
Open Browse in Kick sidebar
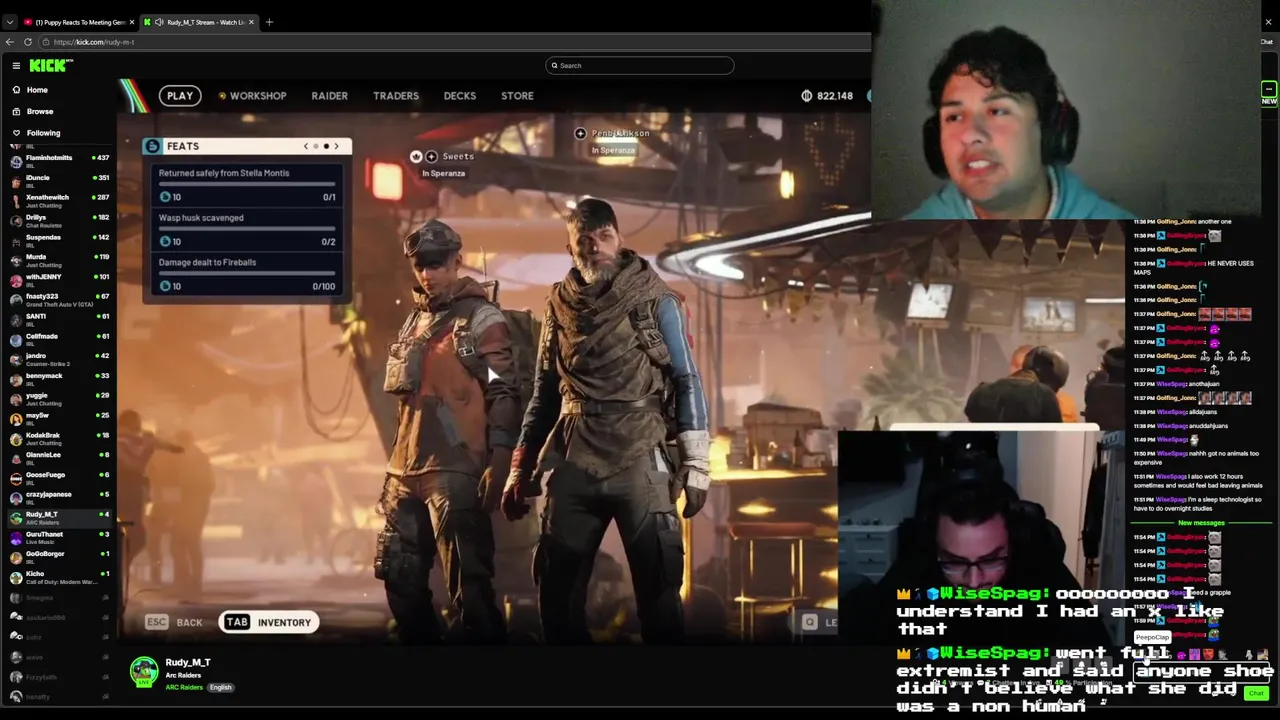pos(39,111)
